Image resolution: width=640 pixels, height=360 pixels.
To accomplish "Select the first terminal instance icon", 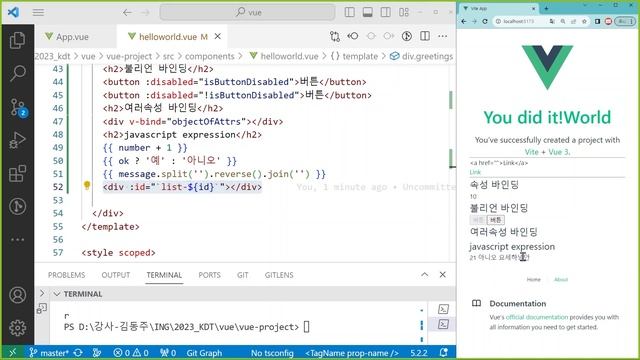I will 443,309.
